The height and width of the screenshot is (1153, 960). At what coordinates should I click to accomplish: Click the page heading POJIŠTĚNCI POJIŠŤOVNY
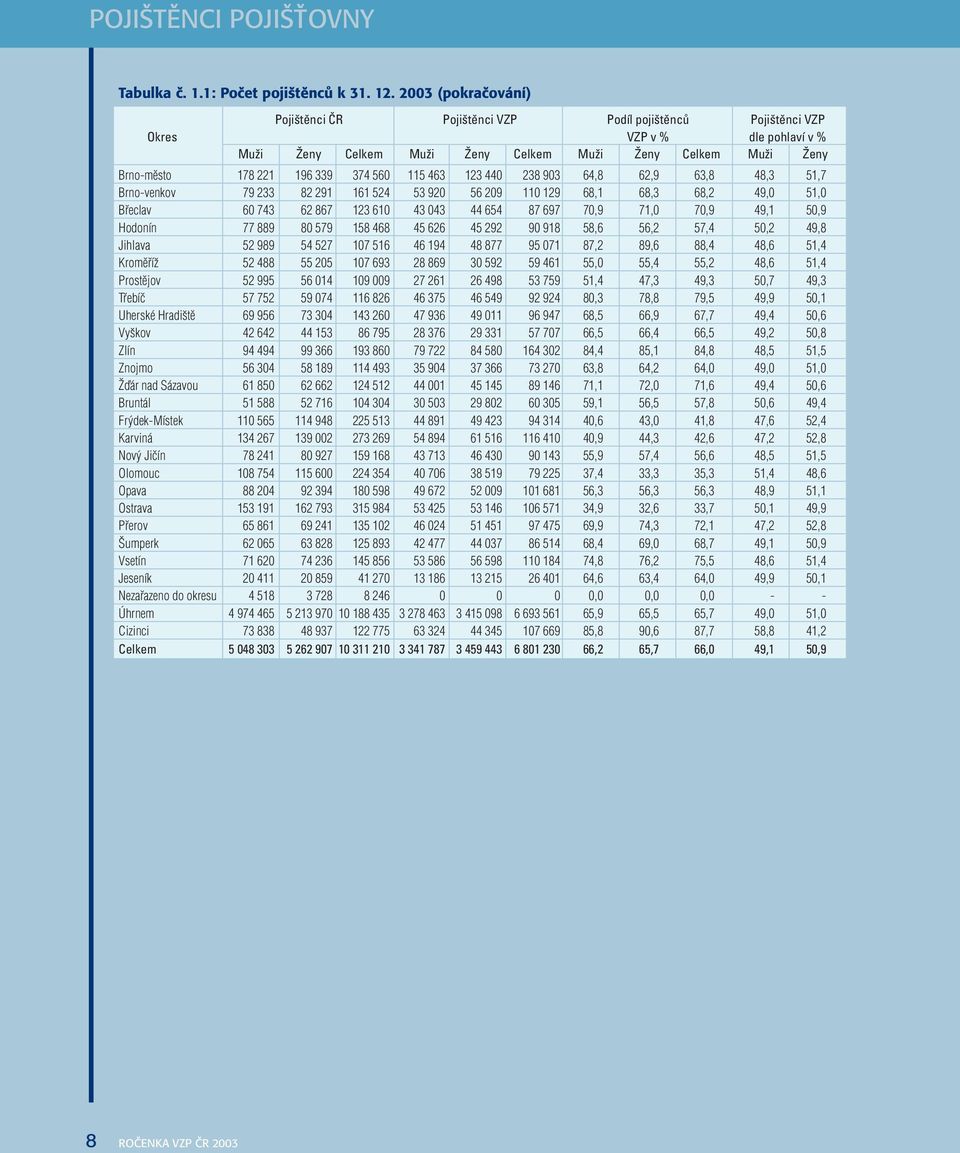pyautogui.click(x=232, y=19)
